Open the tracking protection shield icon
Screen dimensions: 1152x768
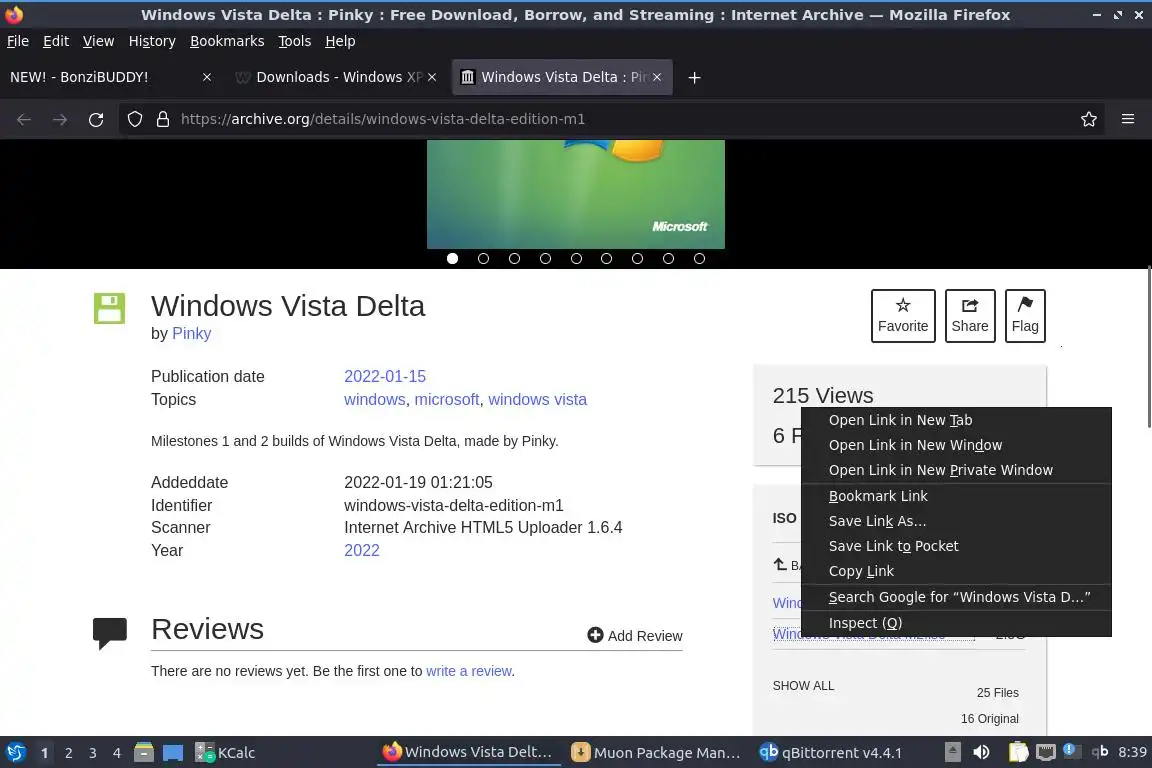click(x=135, y=119)
